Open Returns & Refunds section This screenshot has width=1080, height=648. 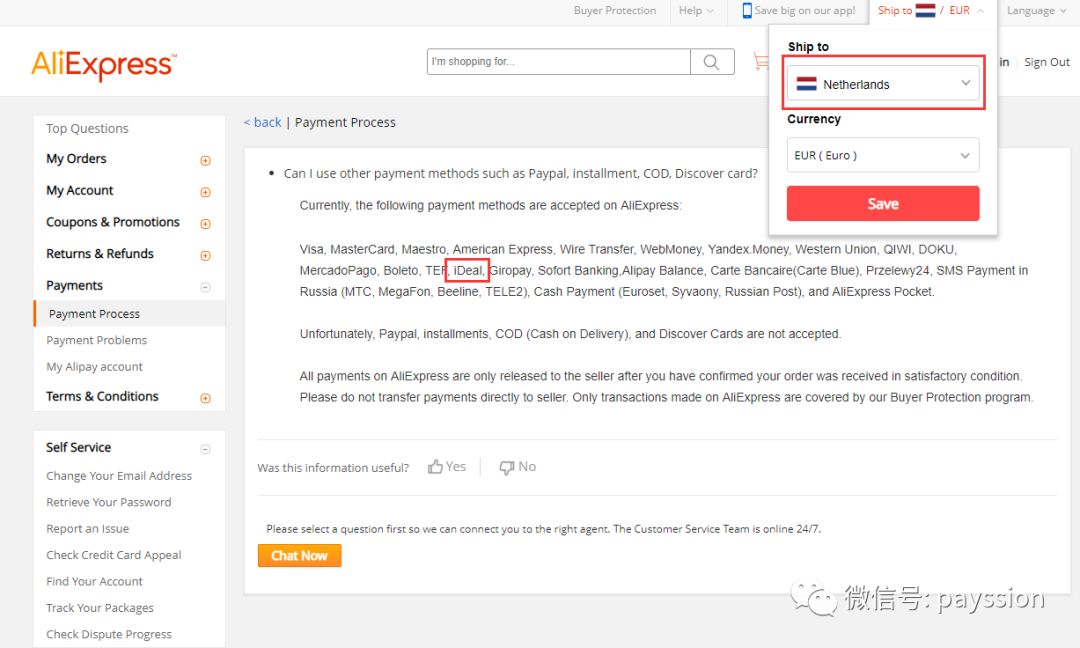pos(100,254)
